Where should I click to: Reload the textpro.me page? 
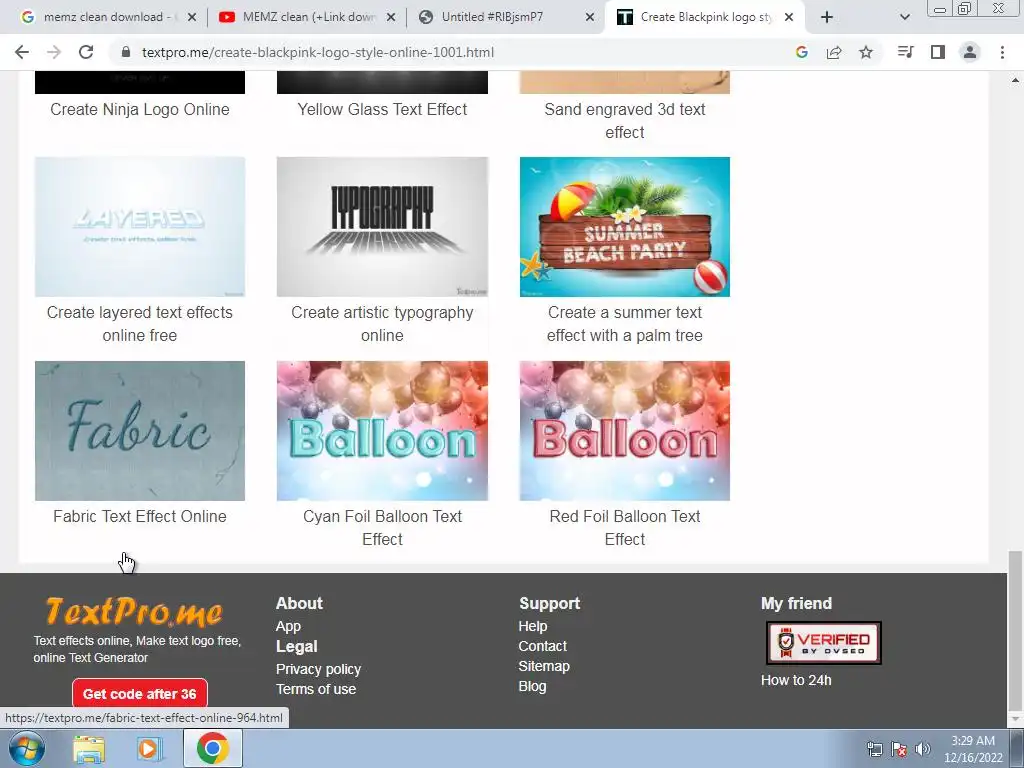tap(86, 52)
